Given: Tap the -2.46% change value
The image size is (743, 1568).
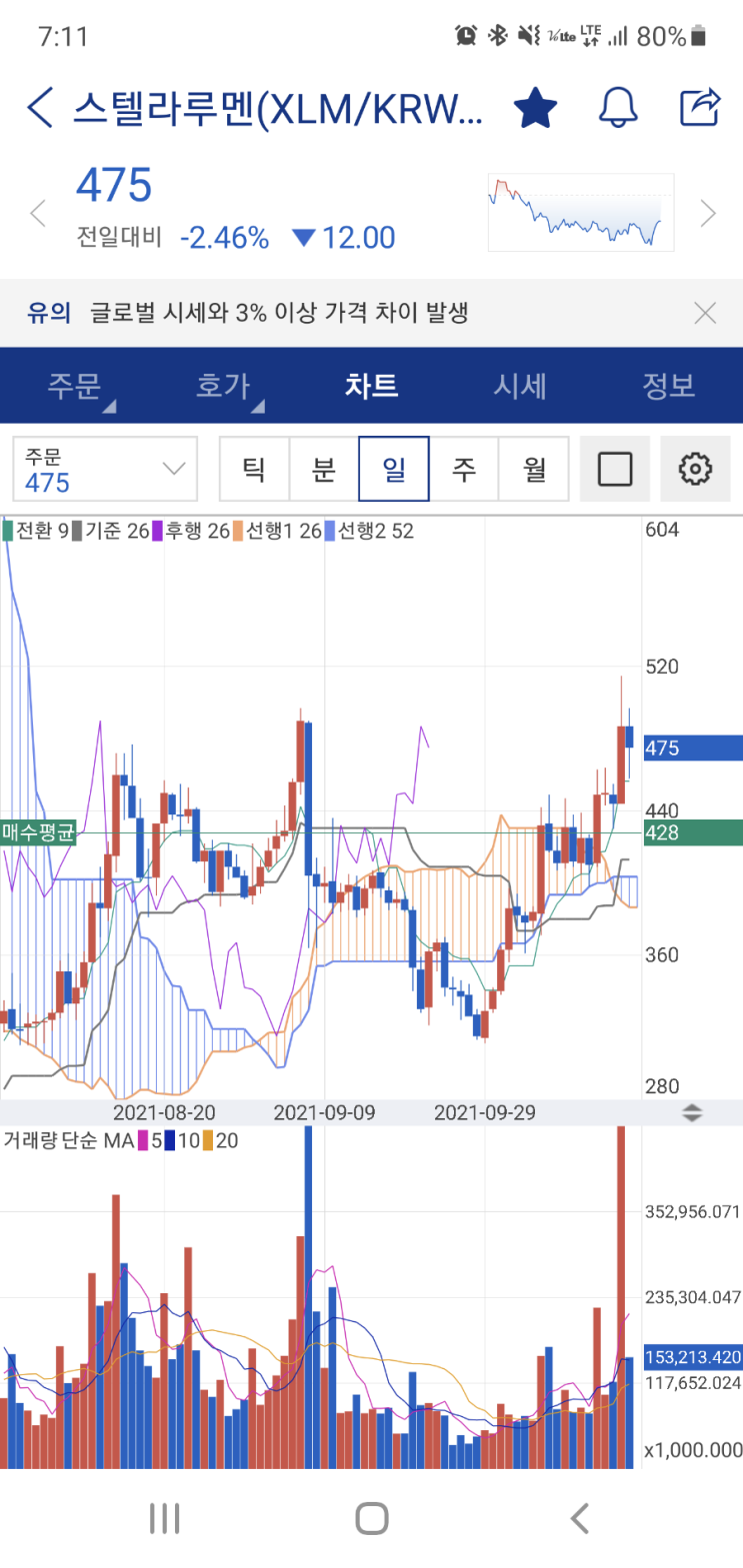Looking at the screenshot, I should pos(224,238).
